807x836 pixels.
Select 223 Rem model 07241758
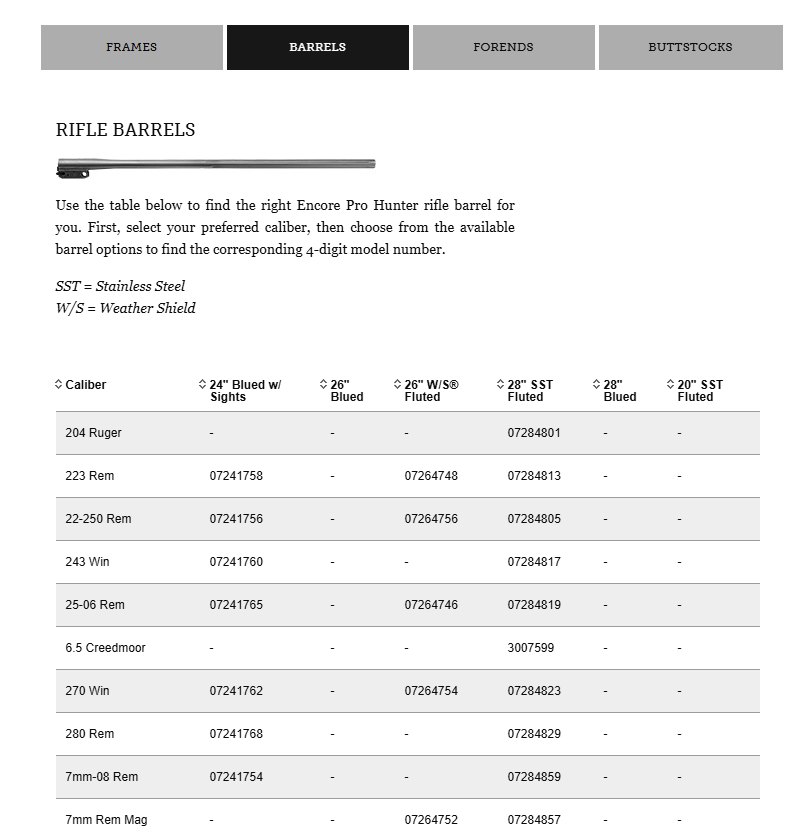click(236, 476)
